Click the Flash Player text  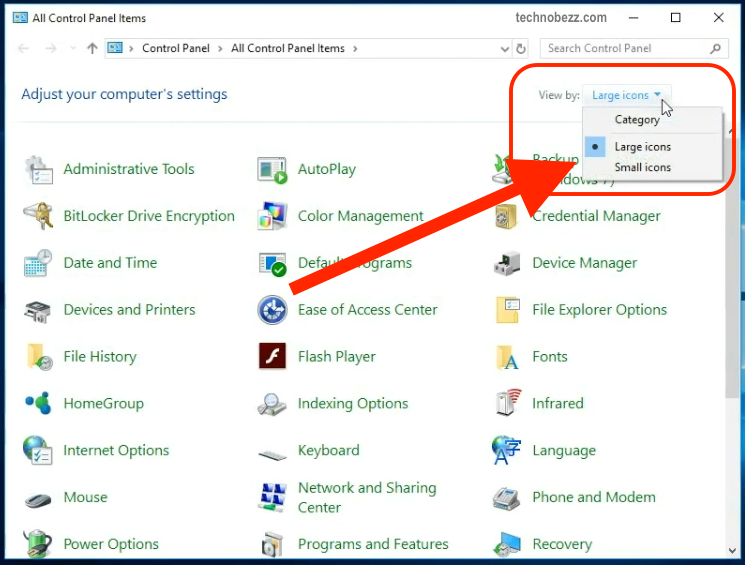tap(337, 357)
